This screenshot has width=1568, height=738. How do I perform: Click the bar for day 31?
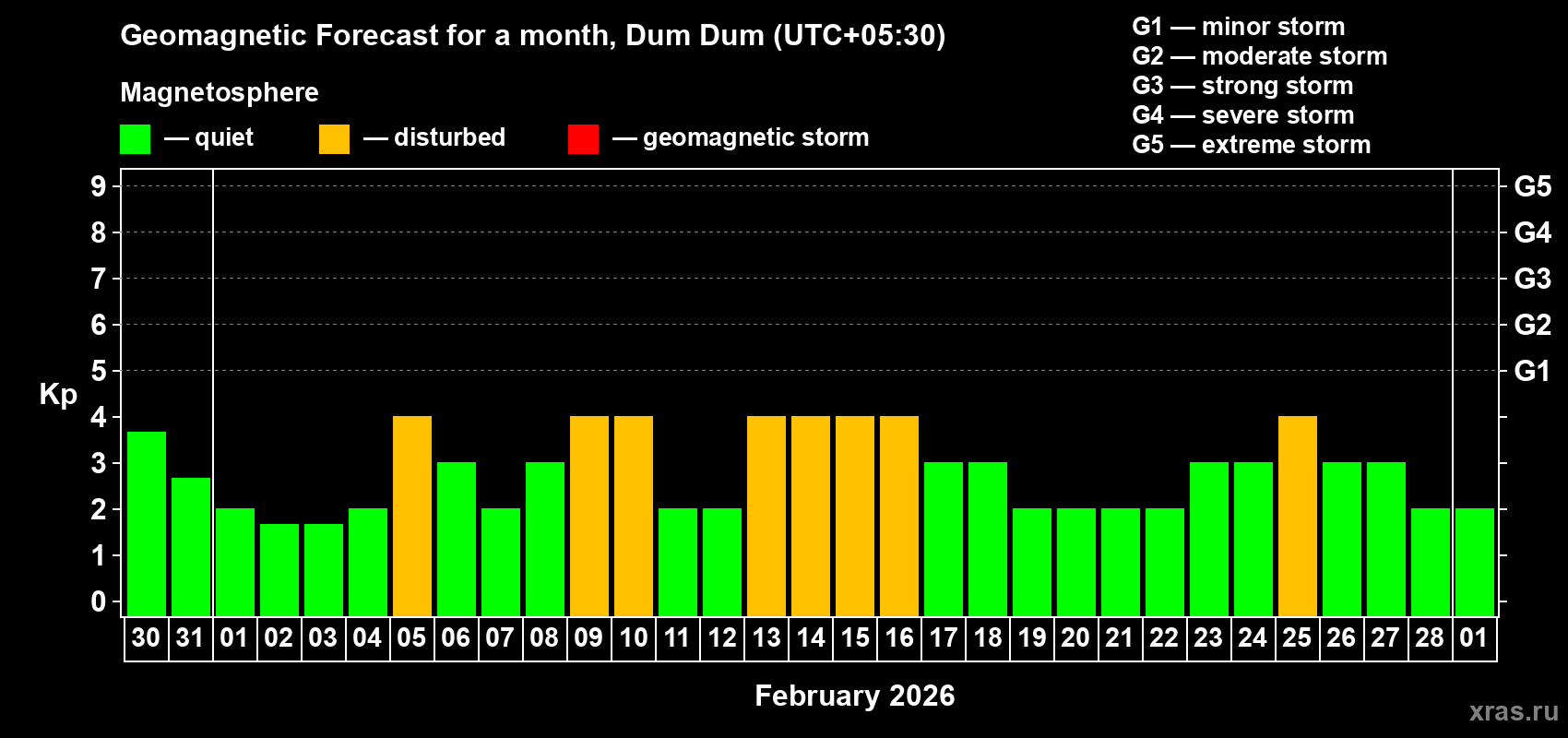pos(191,547)
